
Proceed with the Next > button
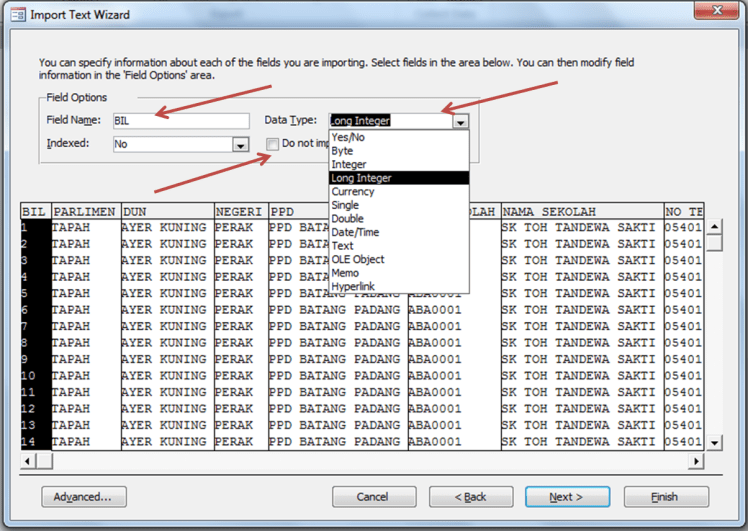point(568,497)
